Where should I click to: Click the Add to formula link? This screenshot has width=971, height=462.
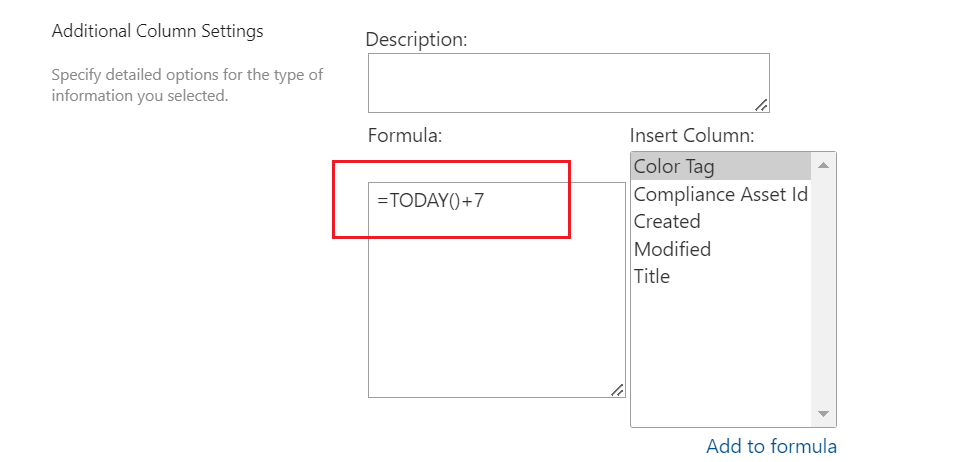(771, 446)
